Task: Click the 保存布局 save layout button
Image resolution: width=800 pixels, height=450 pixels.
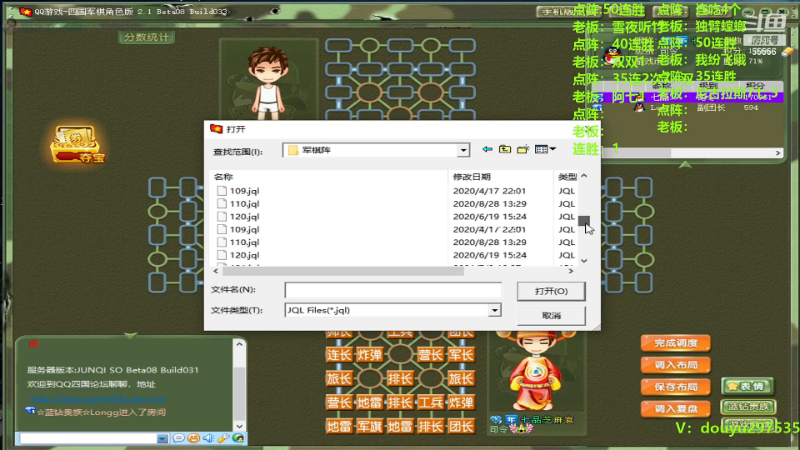Action: pyautogui.click(x=676, y=387)
